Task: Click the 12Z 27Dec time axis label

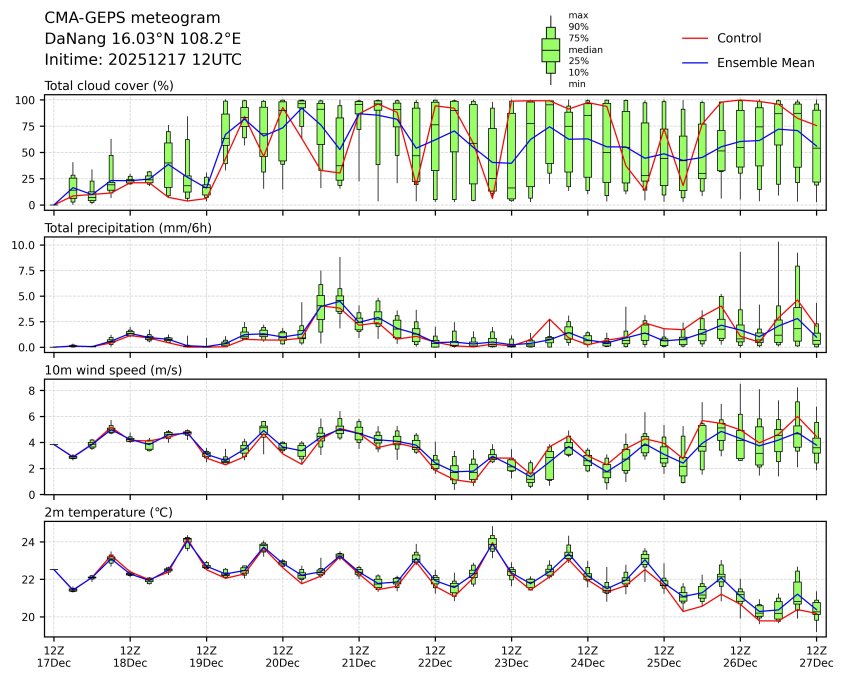Action: coord(816,656)
